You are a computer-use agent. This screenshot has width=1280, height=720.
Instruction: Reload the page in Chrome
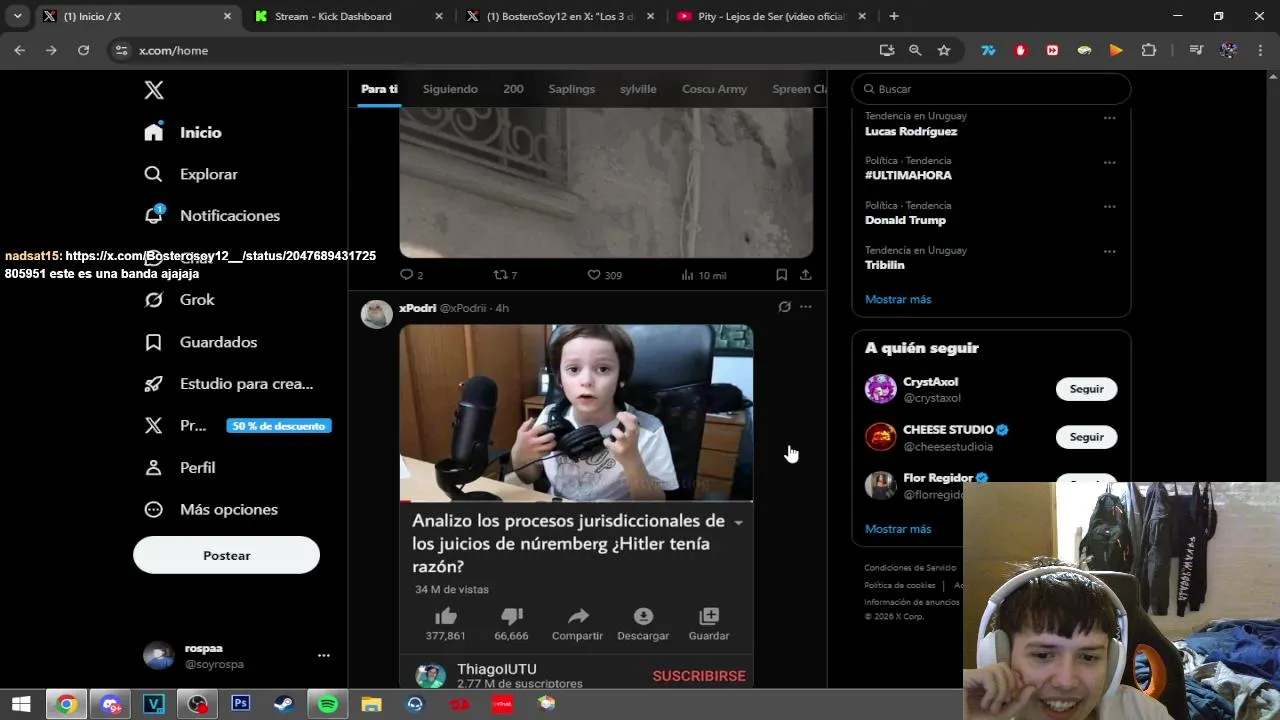pyautogui.click(x=83, y=50)
